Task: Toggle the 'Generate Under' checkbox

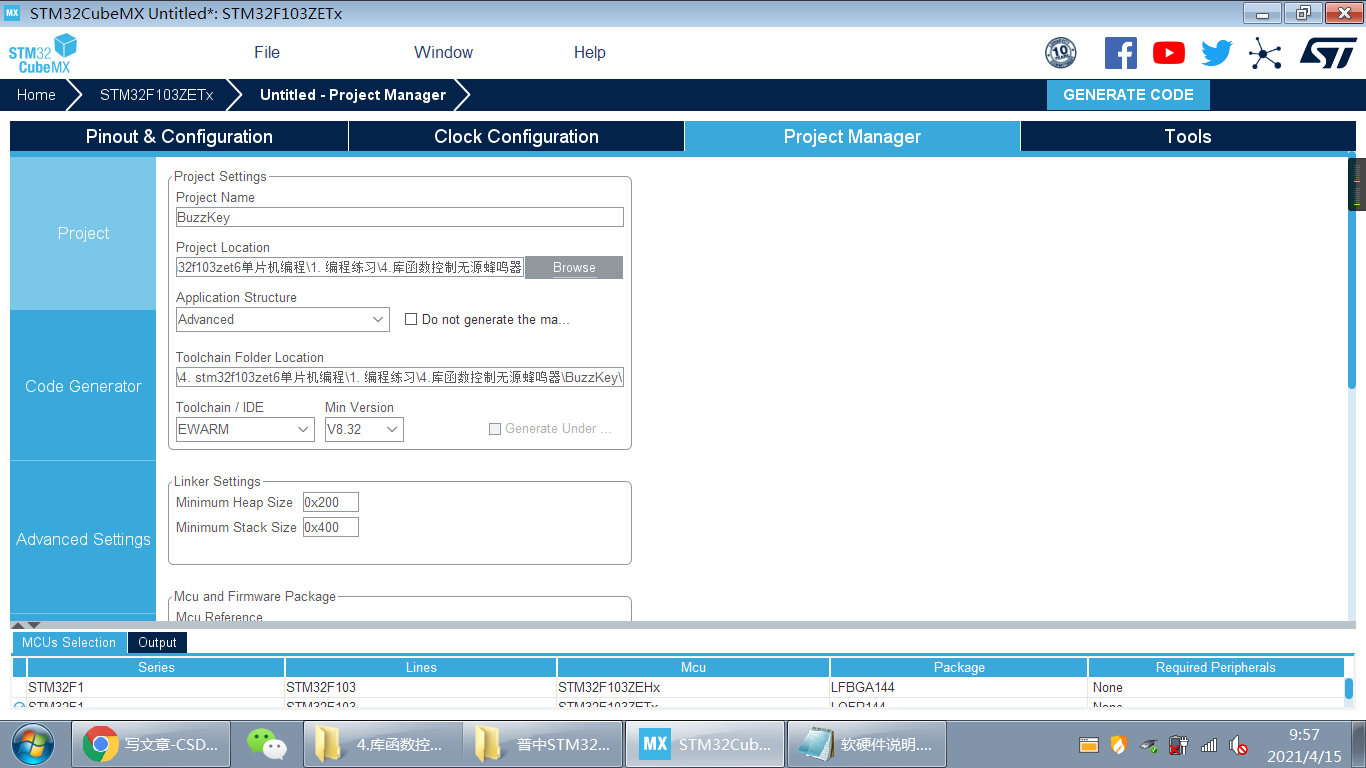Action: (495, 428)
